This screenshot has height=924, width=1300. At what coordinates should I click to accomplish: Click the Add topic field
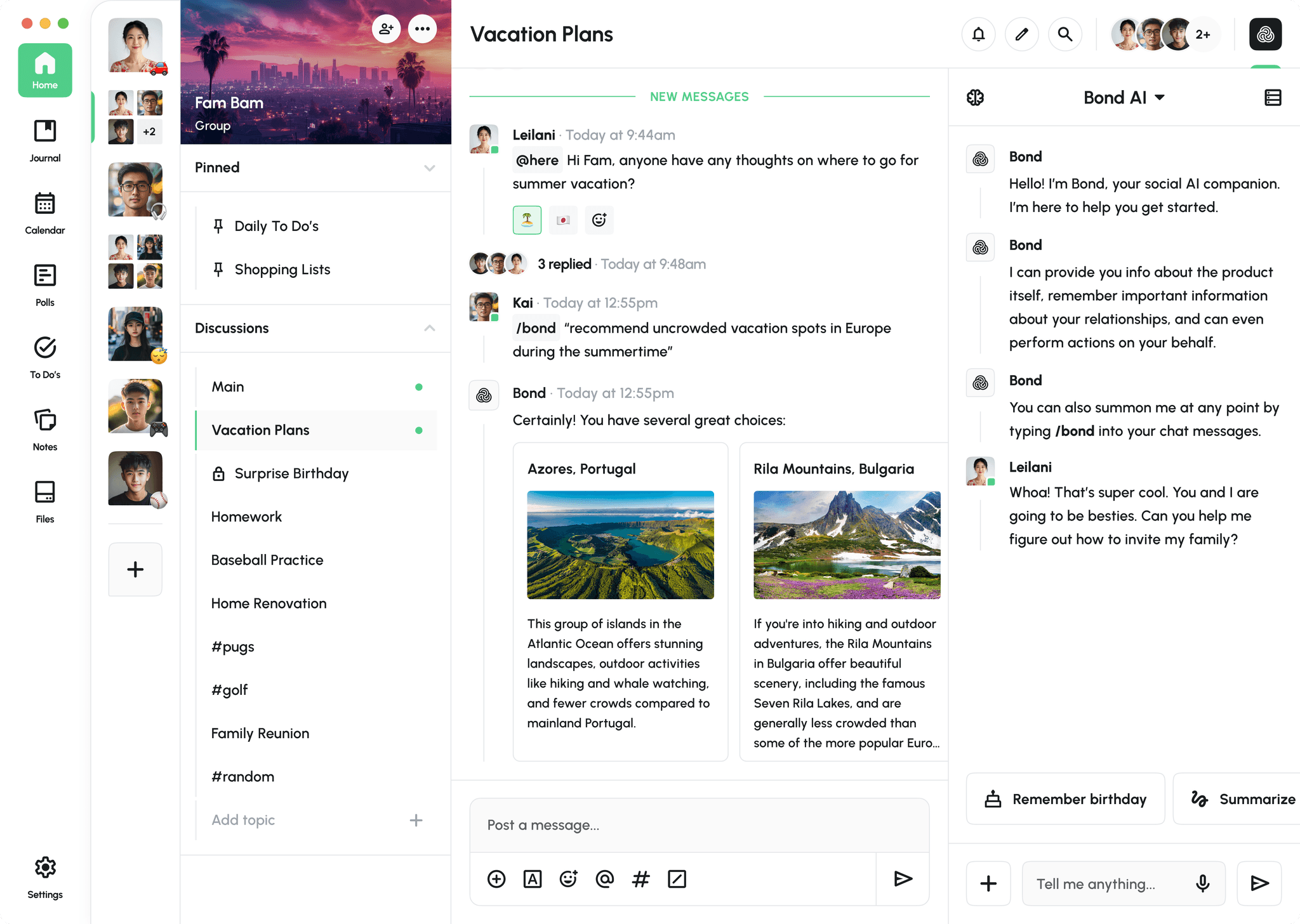point(316,820)
